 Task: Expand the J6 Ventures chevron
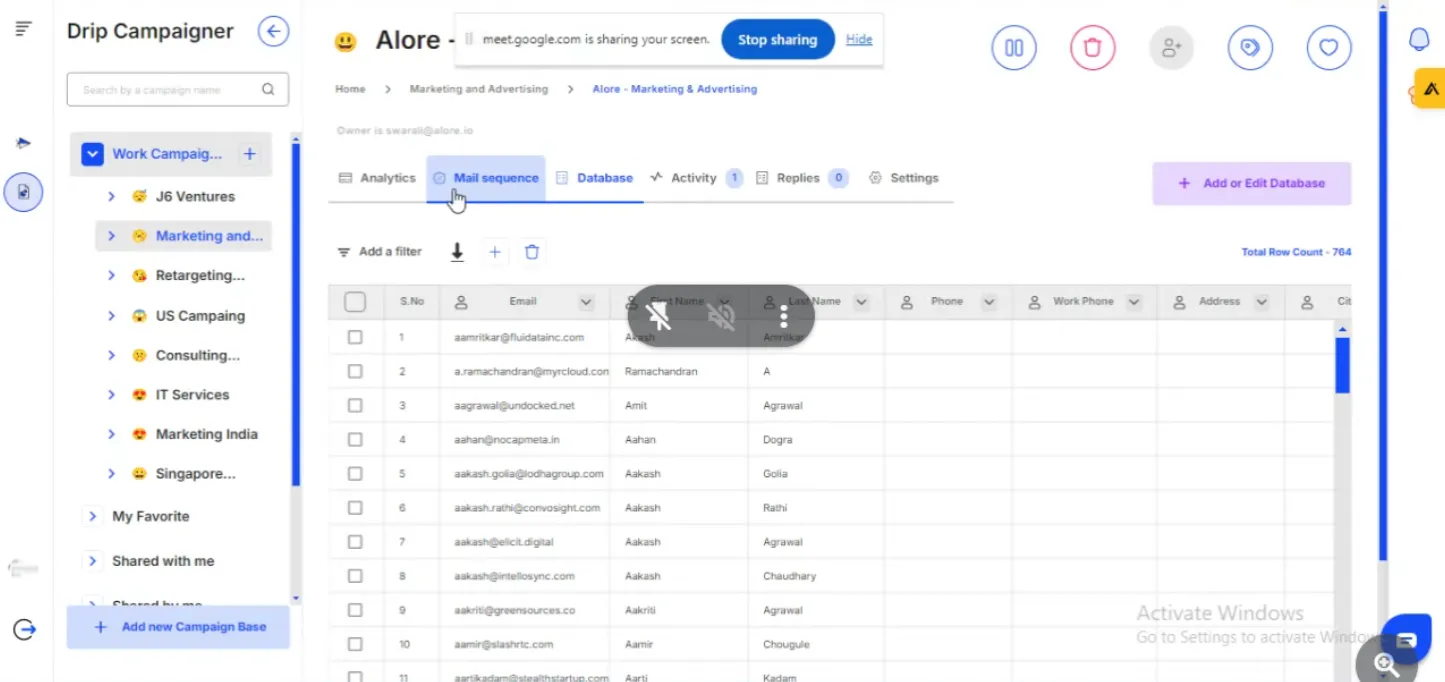[x=111, y=197]
